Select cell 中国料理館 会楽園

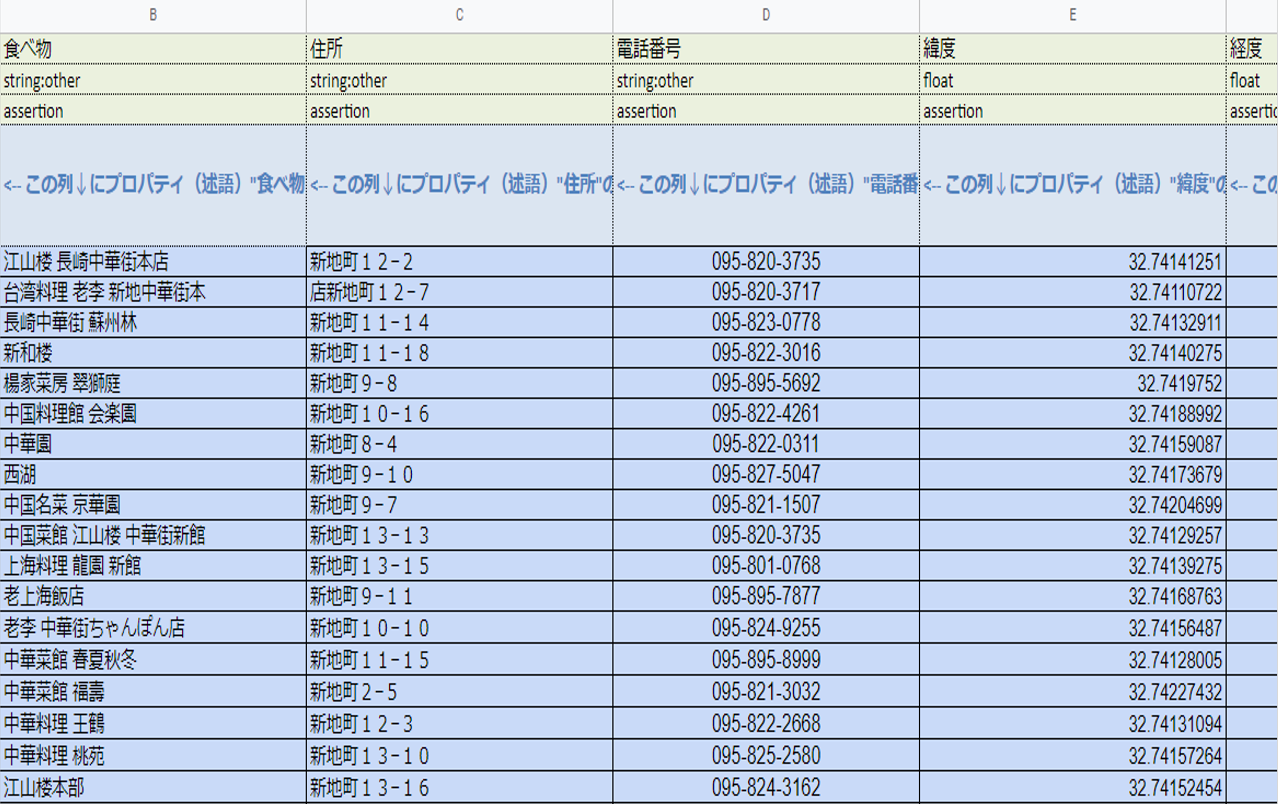pyautogui.click(x=153, y=413)
